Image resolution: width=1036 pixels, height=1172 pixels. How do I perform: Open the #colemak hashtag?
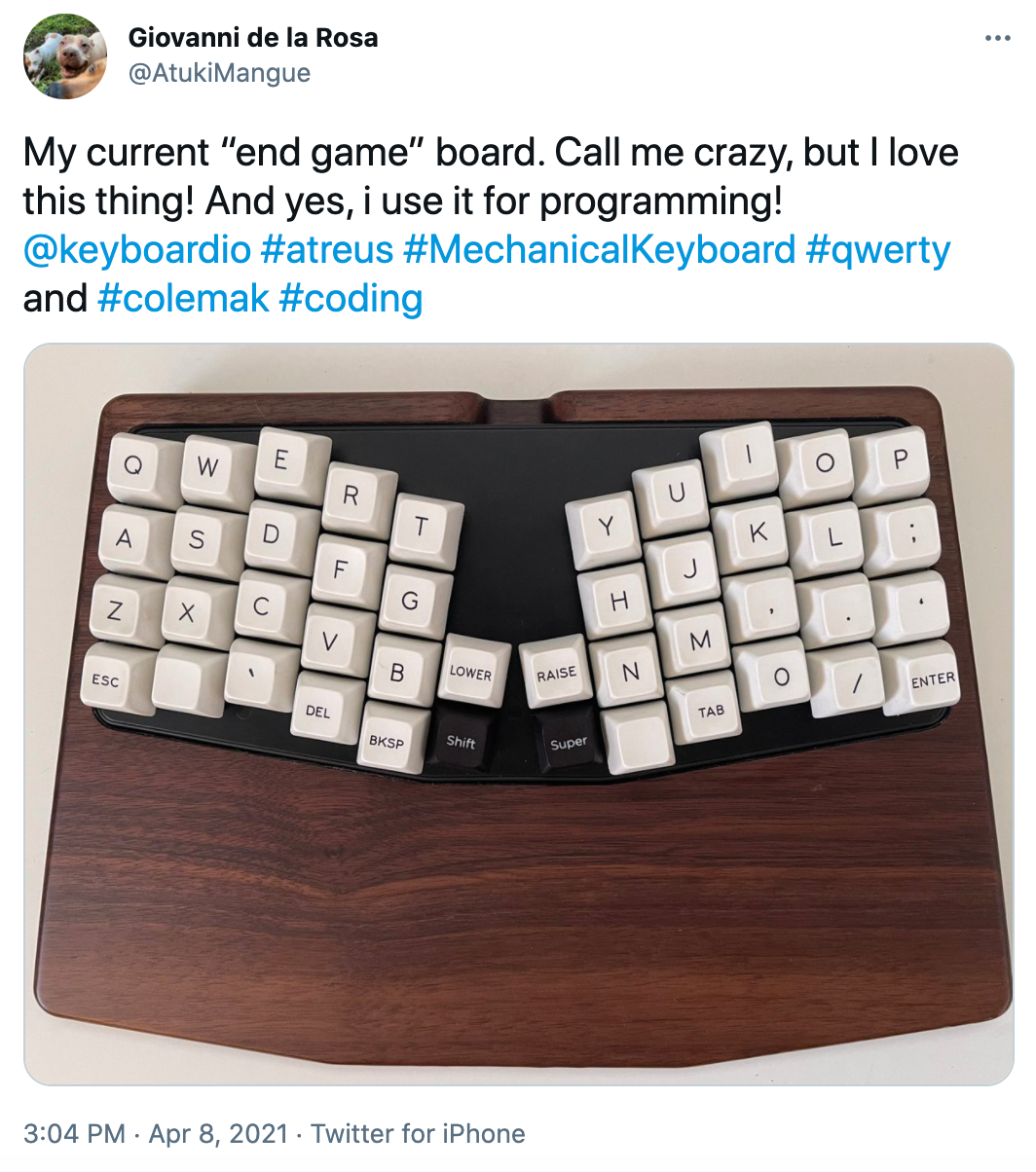pyautogui.click(x=183, y=298)
